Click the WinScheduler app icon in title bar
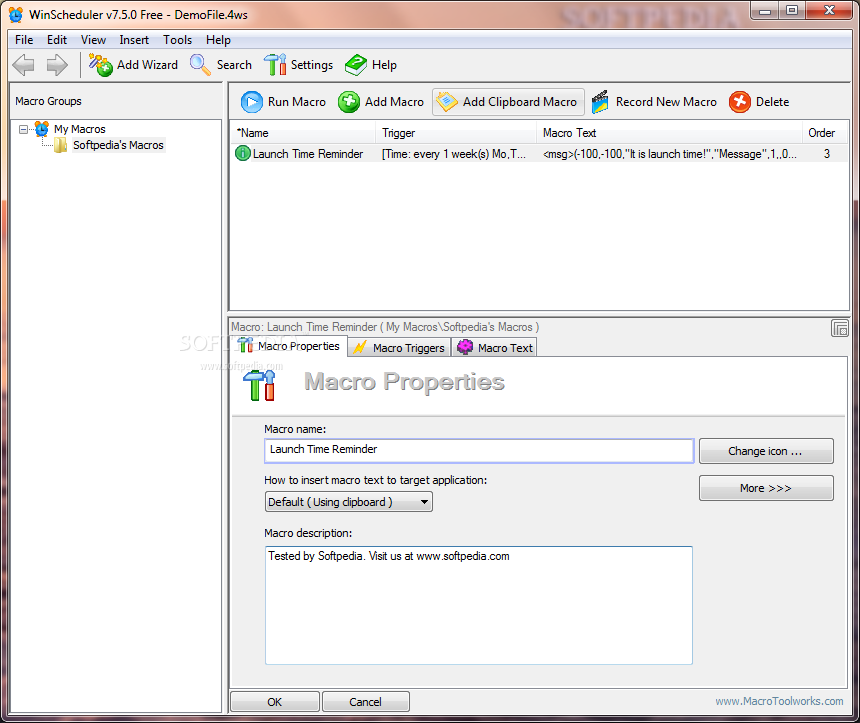This screenshot has height=723, width=860. point(16,15)
